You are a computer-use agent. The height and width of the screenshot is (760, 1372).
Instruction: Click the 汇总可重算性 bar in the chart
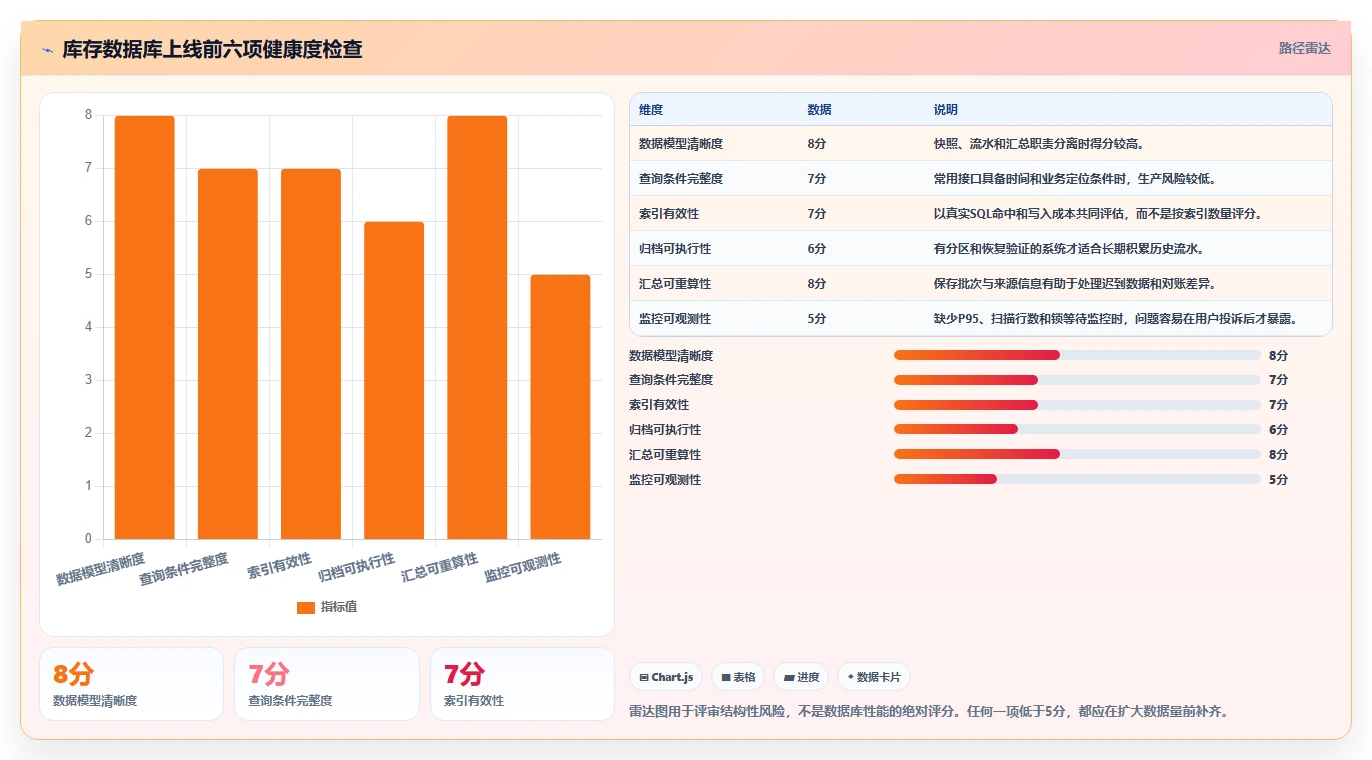[x=477, y=327]
